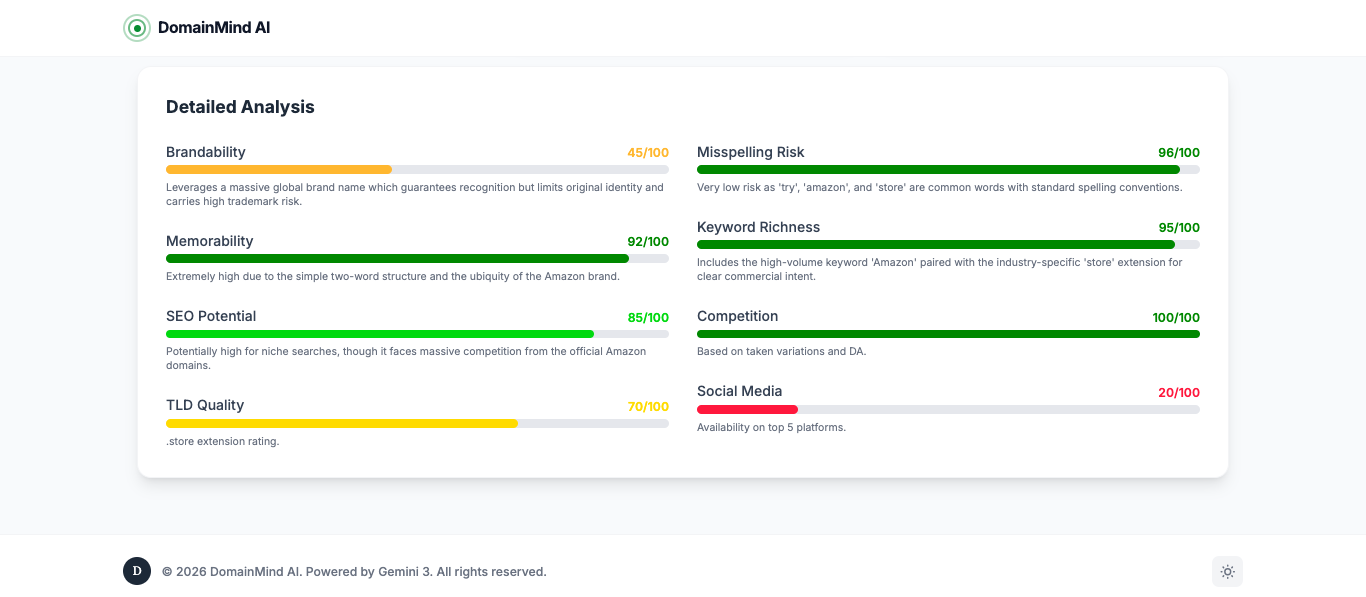1366x597 pixels.
Task: Click the DomainMind AI logo icon
Action: [x=137, y=28]
